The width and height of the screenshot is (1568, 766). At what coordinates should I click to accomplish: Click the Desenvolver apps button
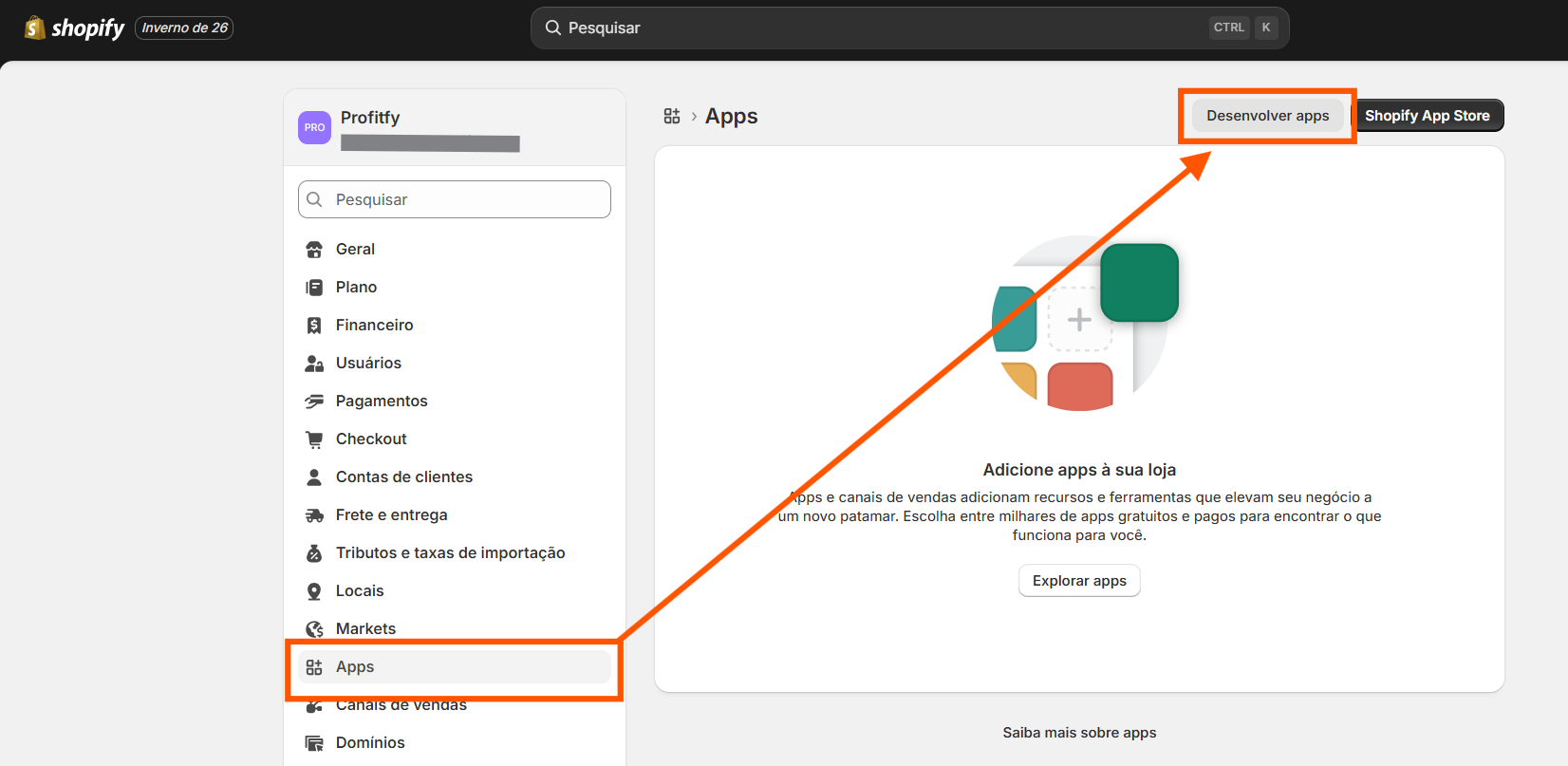tap(1268, 116)
